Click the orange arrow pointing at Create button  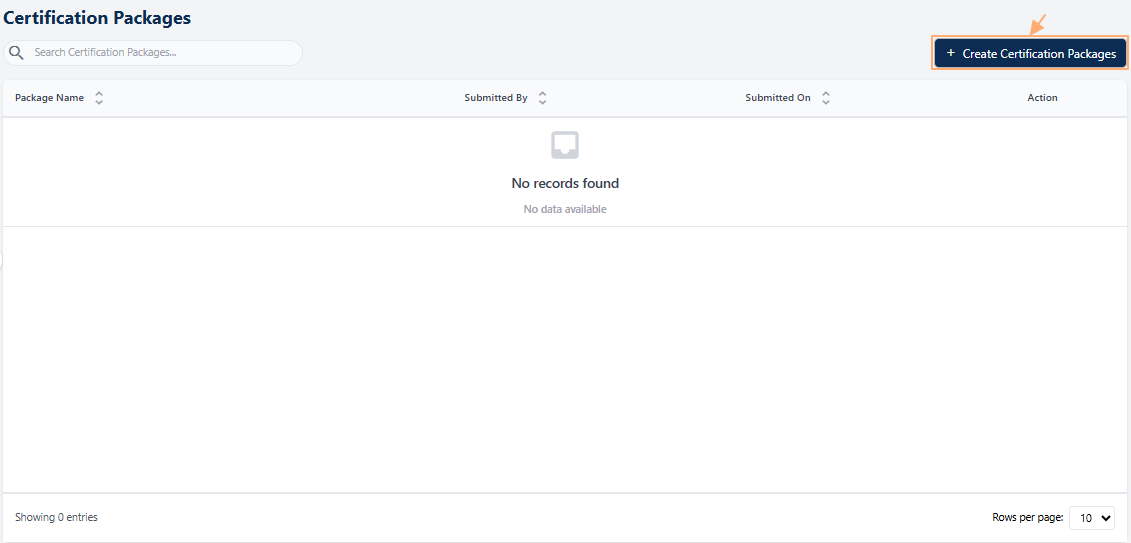(x=1038, y=23)
